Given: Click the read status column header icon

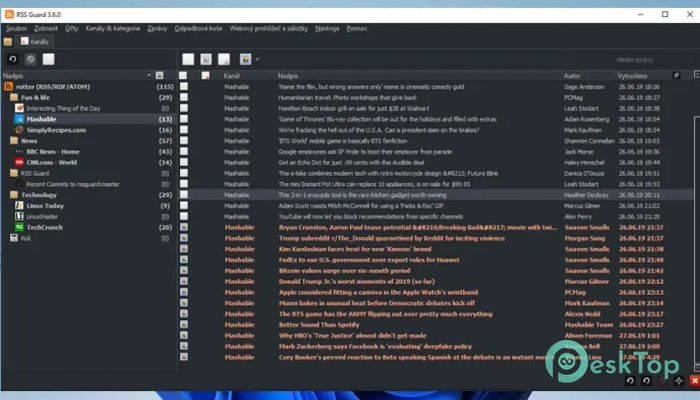Looking at the screenshot, I should coord(183,75).
